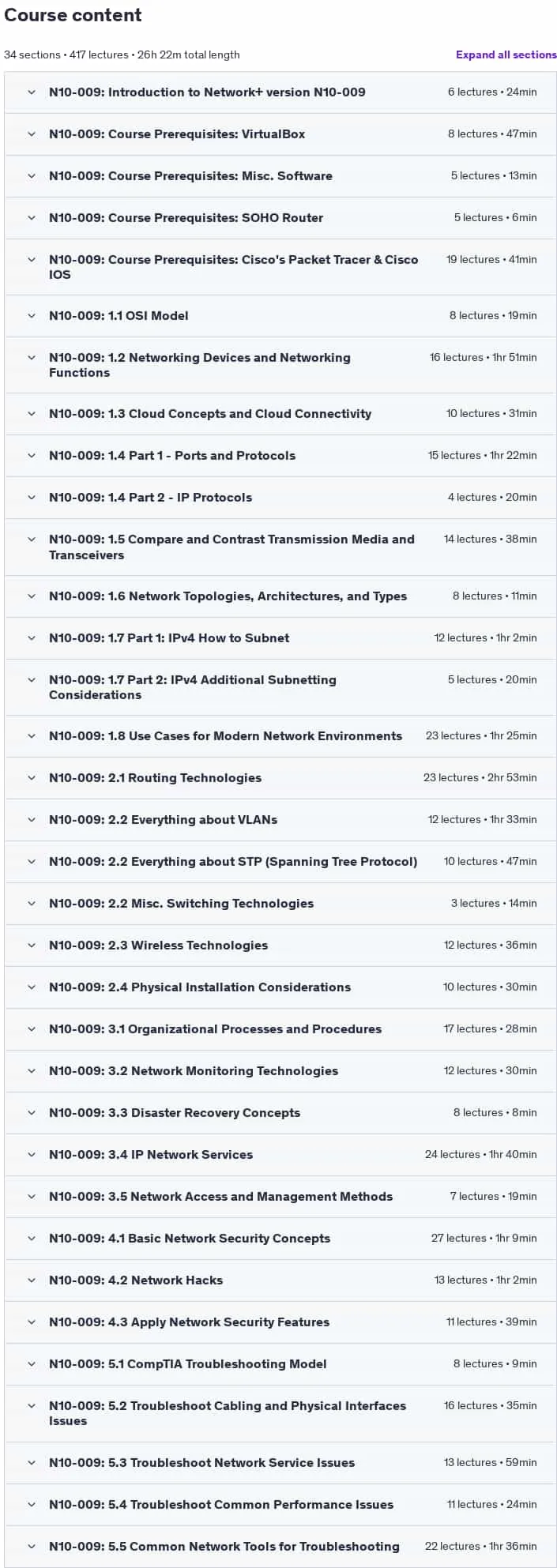Select the Cisco's Packet Tracer & Cisco IOS section
Viewport: 557px width, 1568px height.
coord(280,267)
